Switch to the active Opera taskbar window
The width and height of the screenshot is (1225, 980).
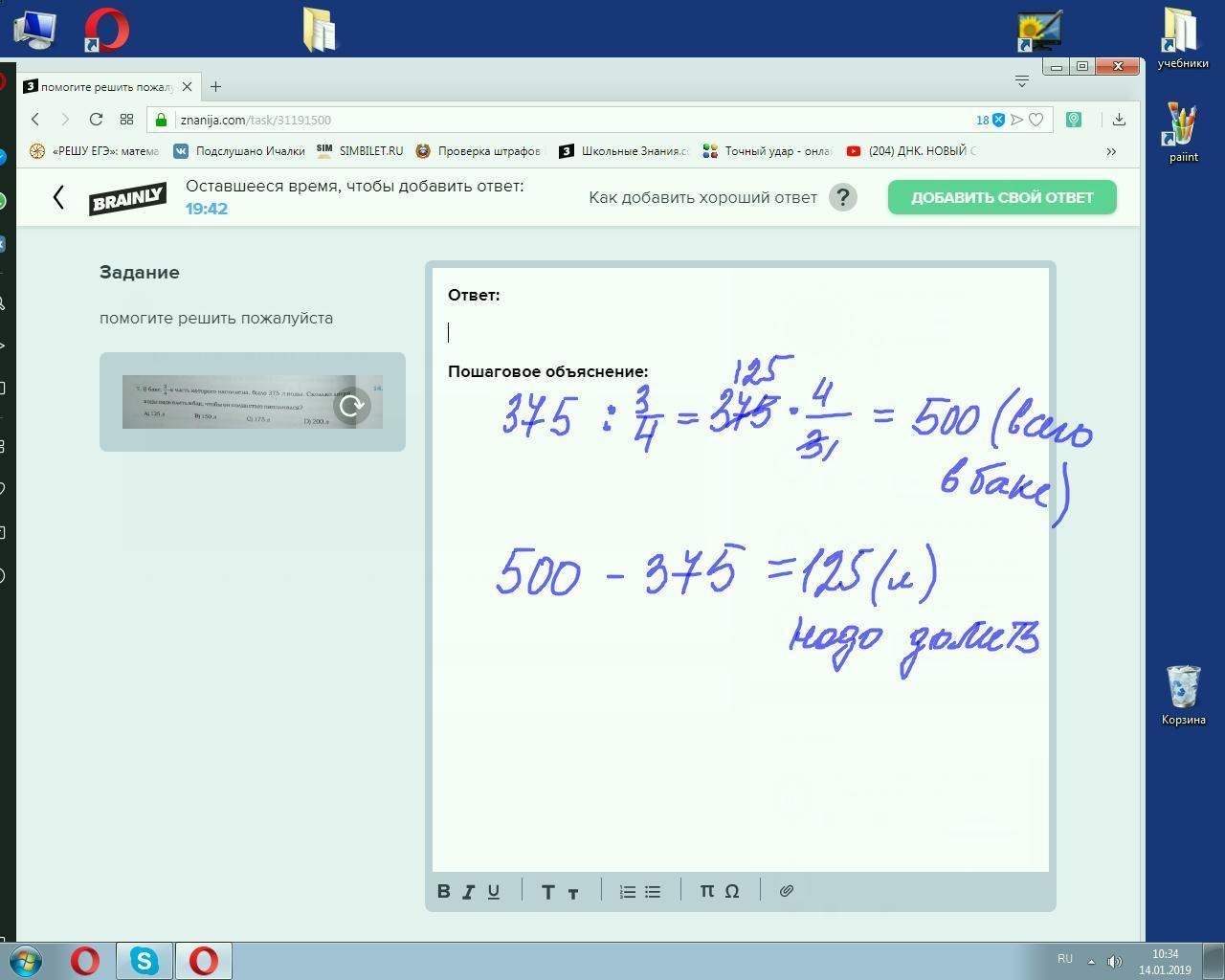click(203, 960)
